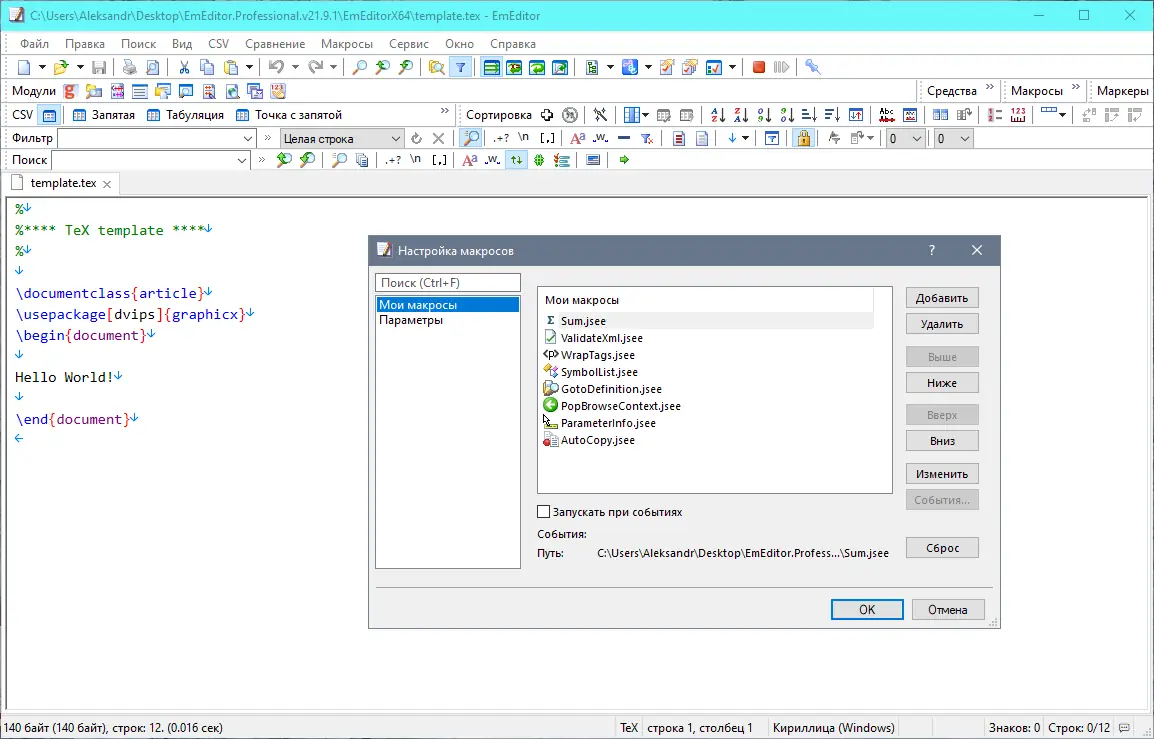Viewport: 1154px width, 739px height.
Task: Click the Print icon in toolbar
Action: (x=130, y=68)
